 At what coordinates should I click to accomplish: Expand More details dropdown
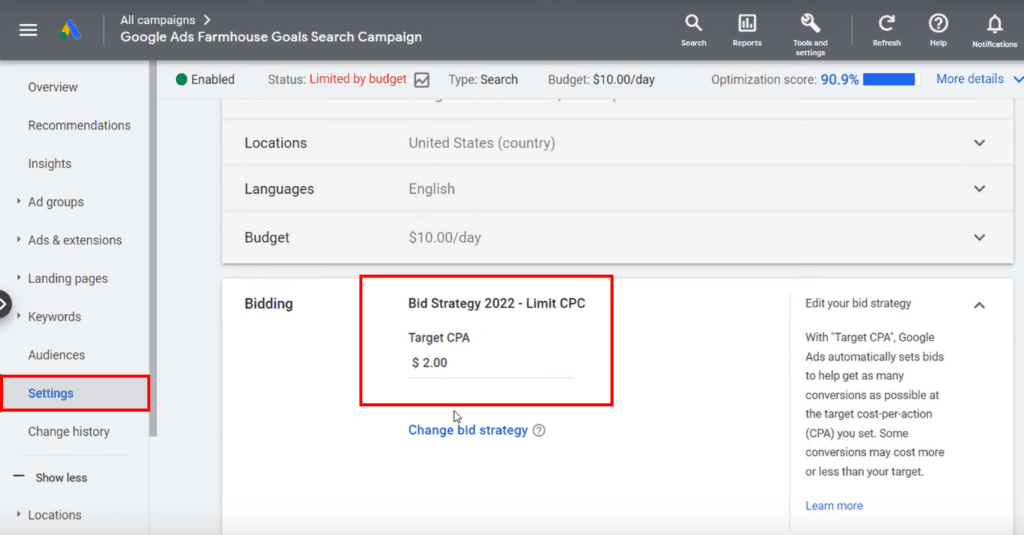tap(978, 79)
